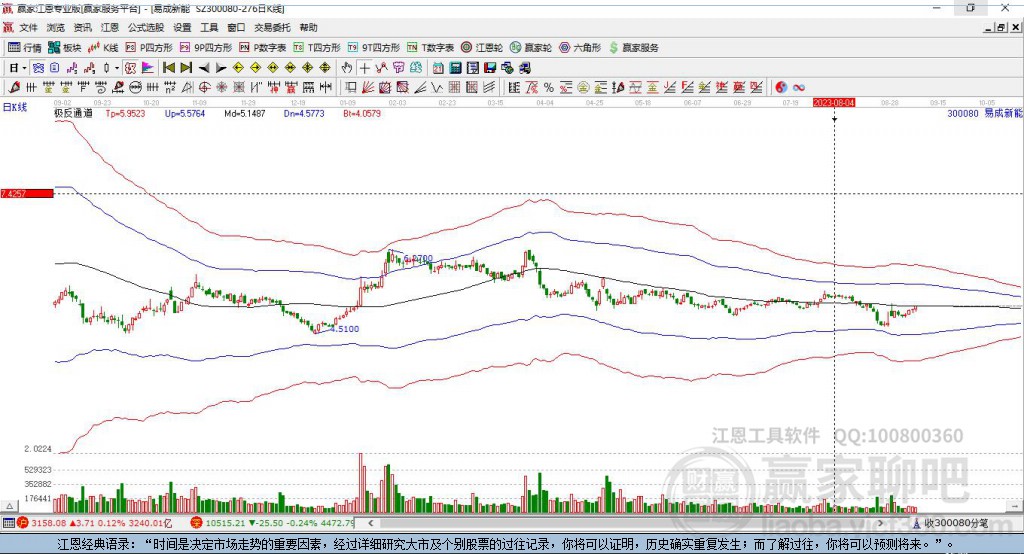Click the 沪 Shanghai index status entry
Screen dimensions: 1024x554
97,523
